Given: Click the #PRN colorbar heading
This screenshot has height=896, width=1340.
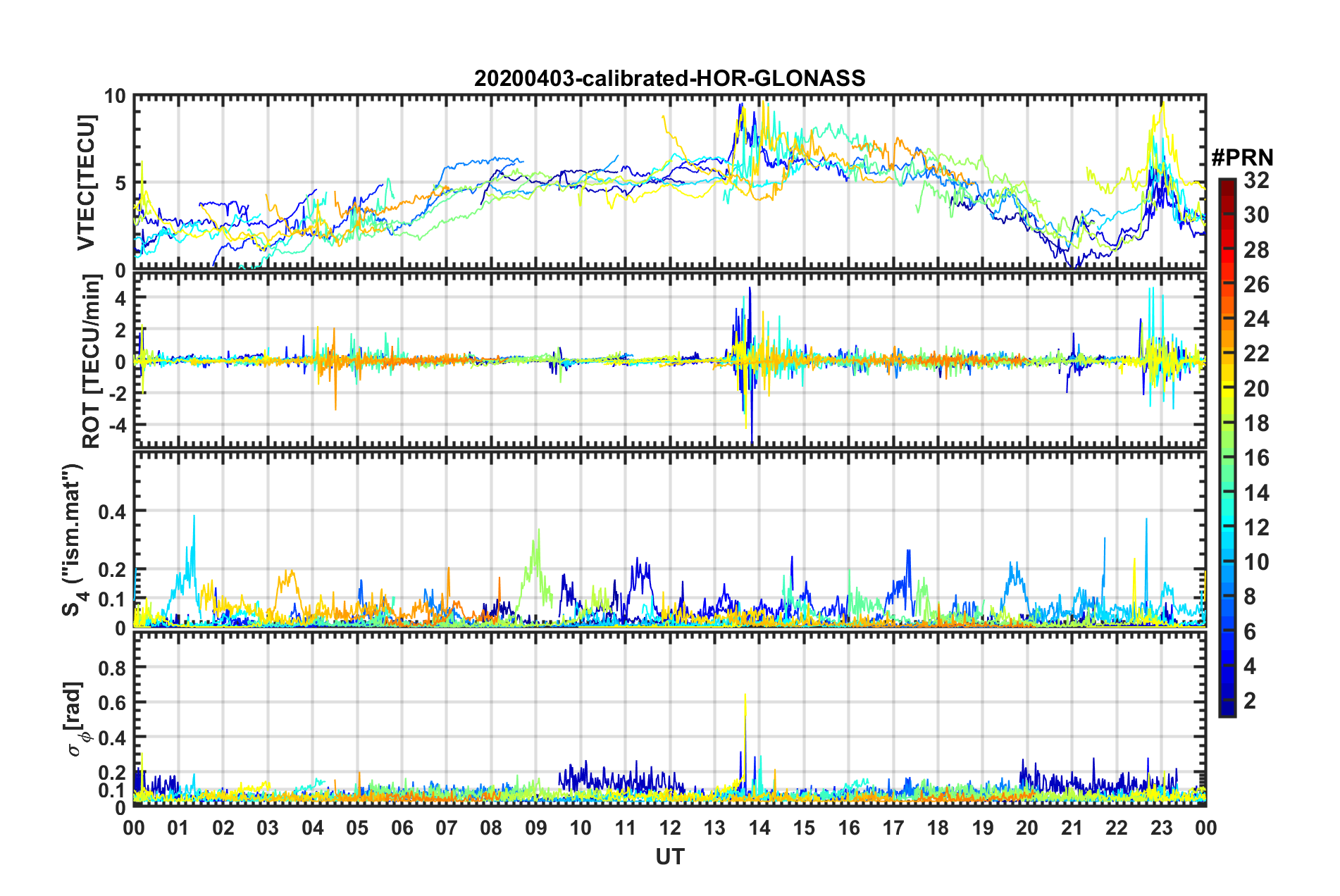Looking at the screenshot, I should click(x=1242, y=158).
